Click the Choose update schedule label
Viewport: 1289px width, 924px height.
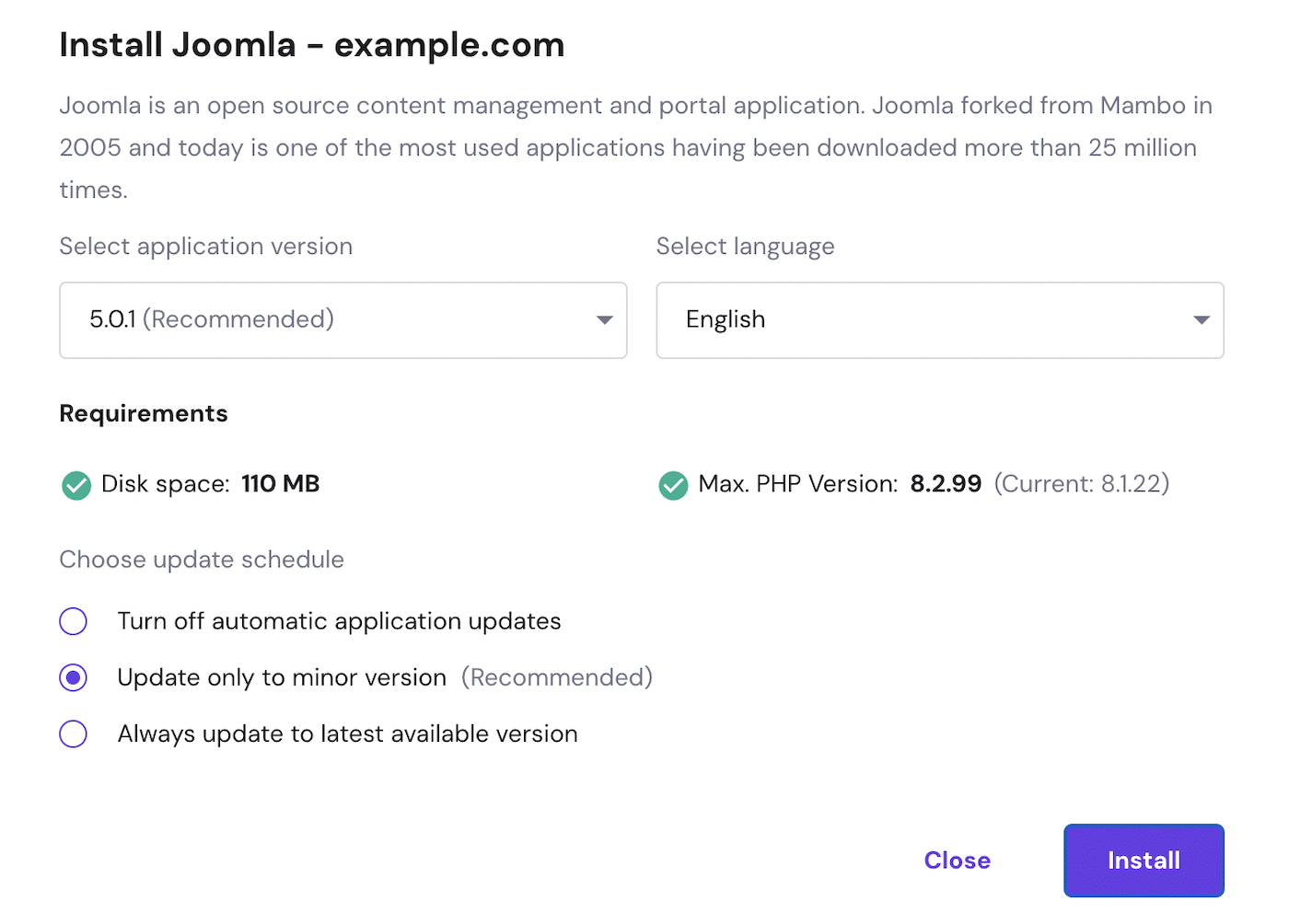(x=201, y=560)
